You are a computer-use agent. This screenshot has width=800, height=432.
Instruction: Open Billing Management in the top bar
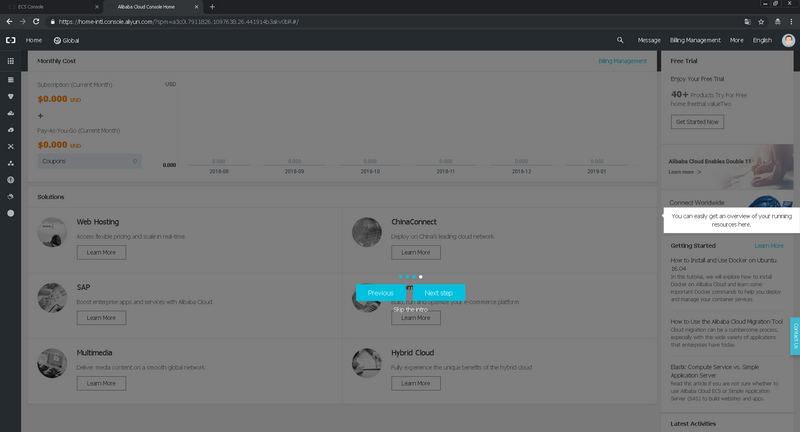tap(695, 40)
